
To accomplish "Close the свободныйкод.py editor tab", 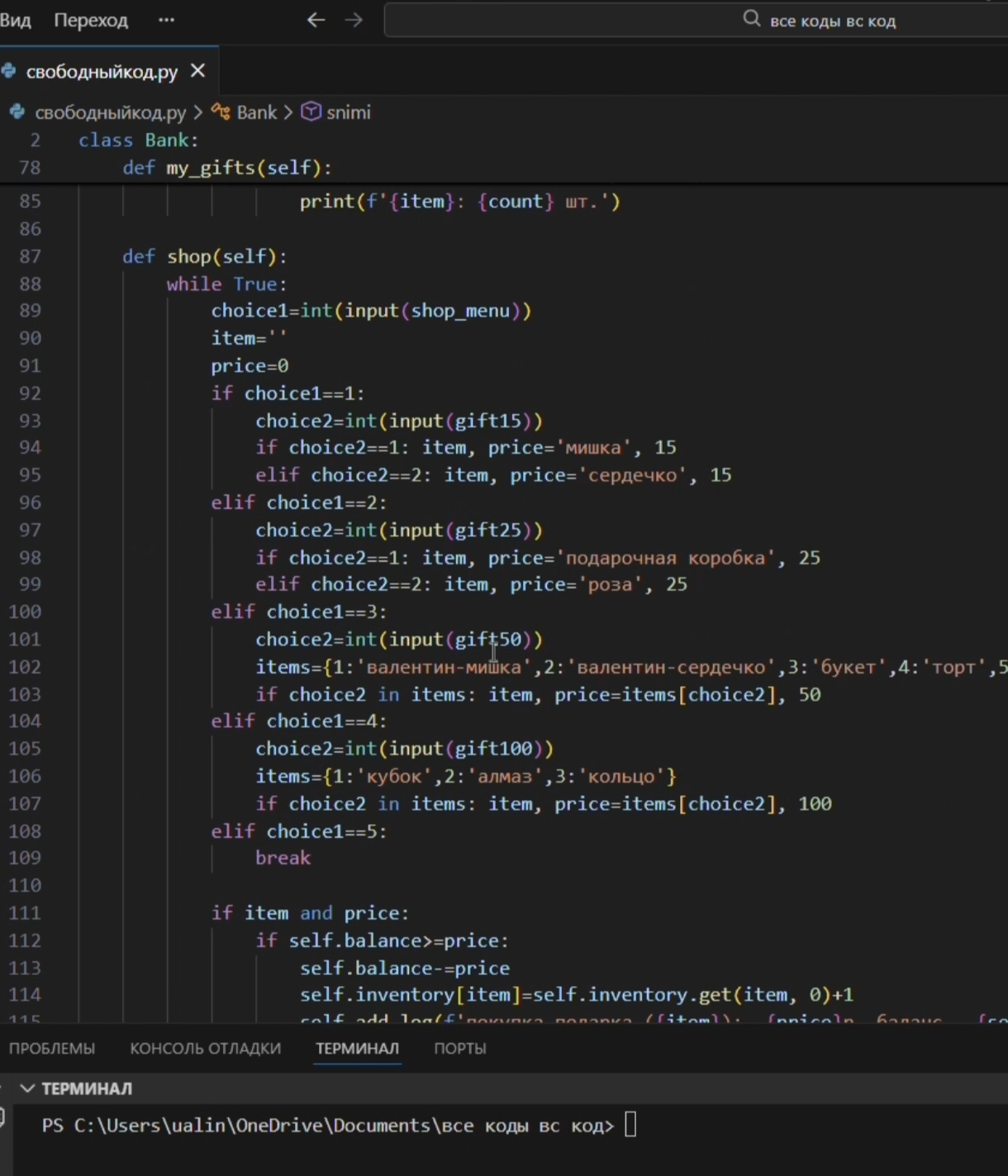I will pyautogui.click(x=197, y=71).
